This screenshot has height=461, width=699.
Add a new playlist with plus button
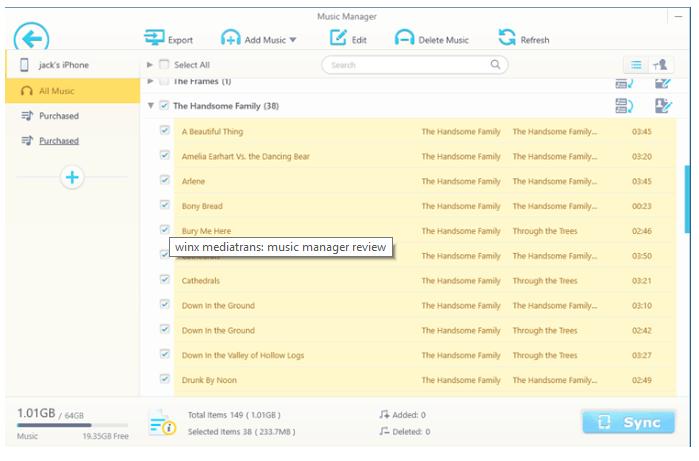point(72,177)
